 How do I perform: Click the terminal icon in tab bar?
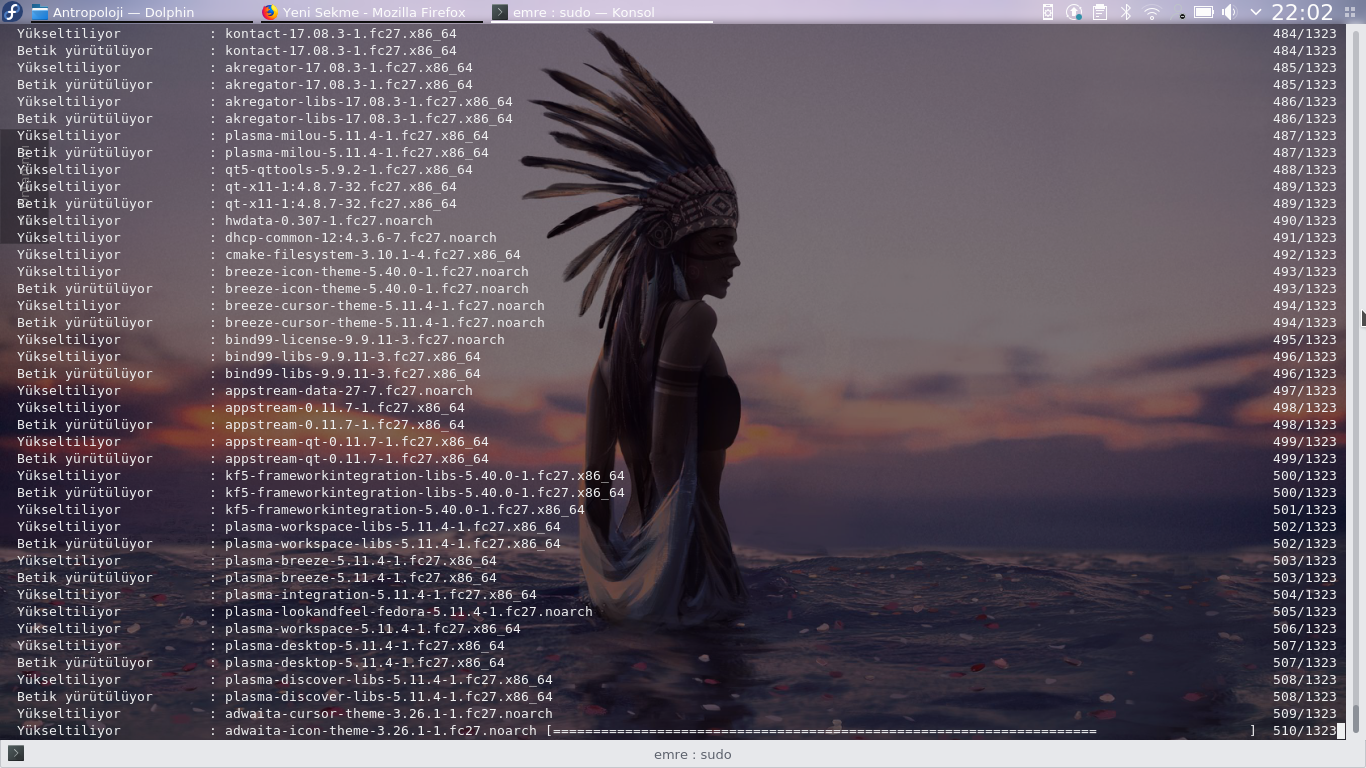click(15, 753)
